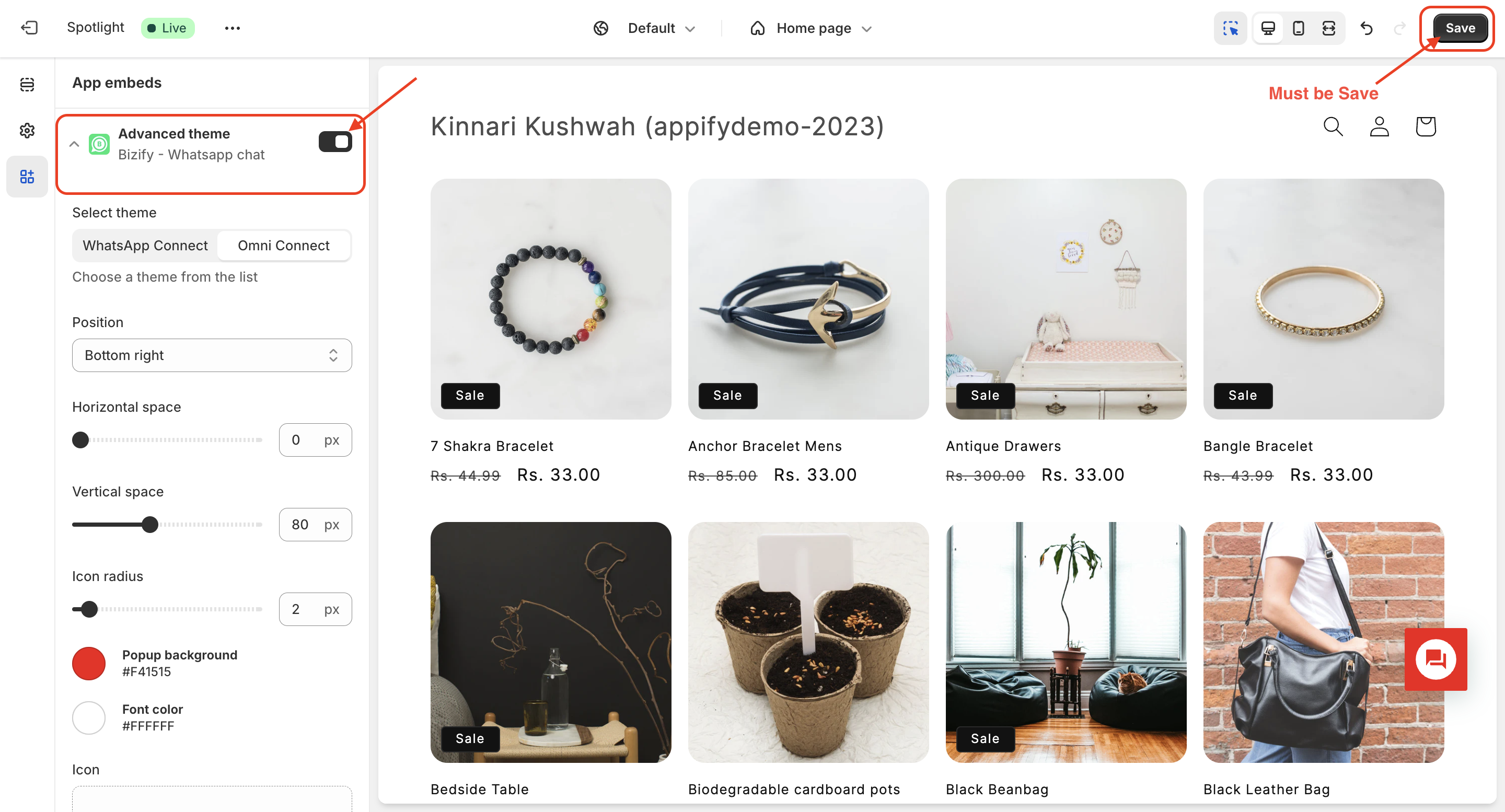Switch to desktop preview icon
The height and width of the screenshot is (812, 1505).
[1268, 28]
